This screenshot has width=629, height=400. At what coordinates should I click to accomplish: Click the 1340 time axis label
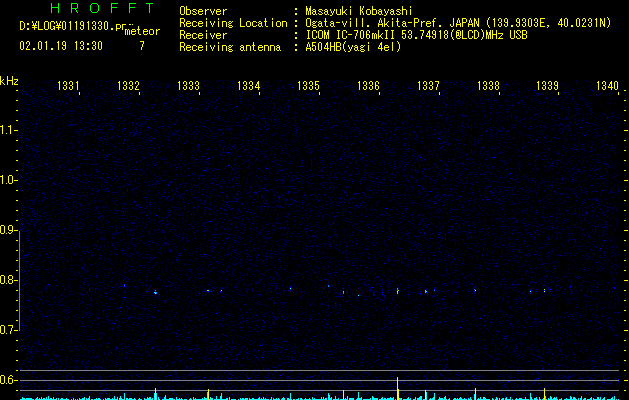(x=607, y=85)
